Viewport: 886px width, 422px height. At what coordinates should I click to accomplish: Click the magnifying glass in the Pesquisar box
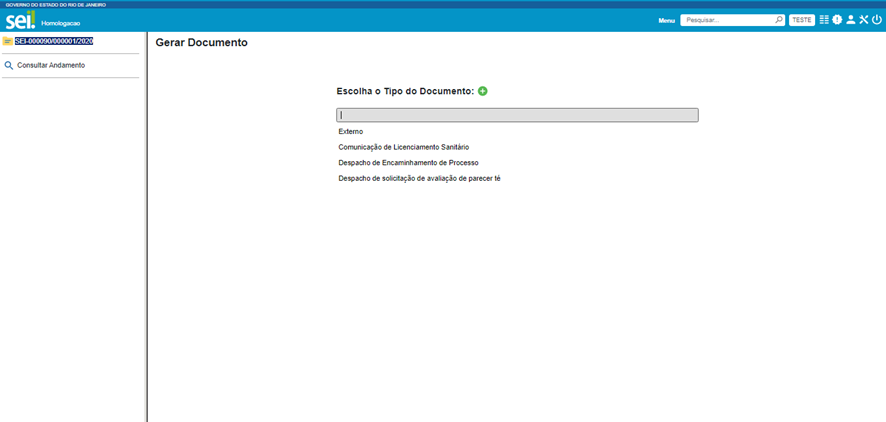point(779,20)
